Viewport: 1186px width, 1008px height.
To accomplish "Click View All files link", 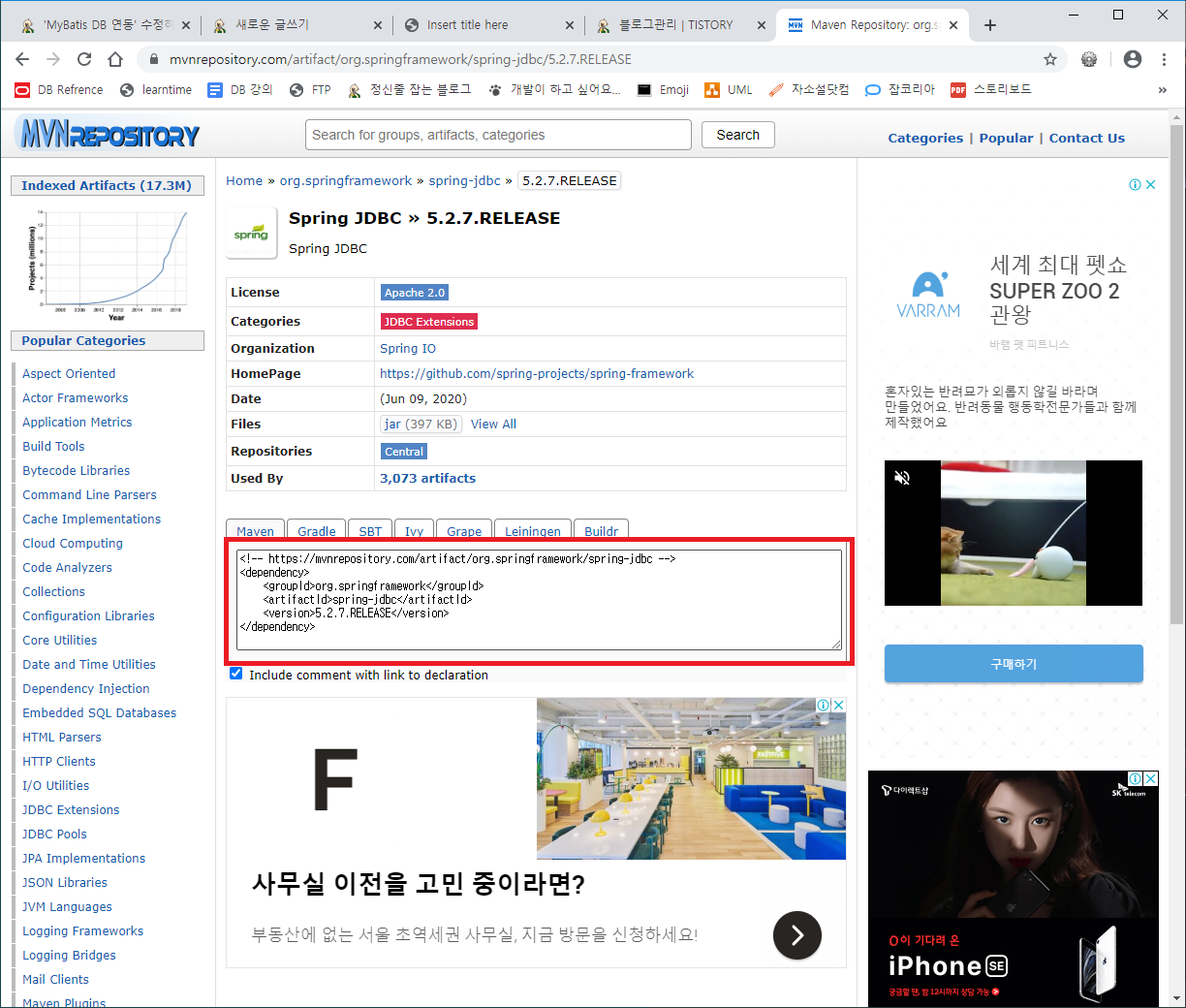I will (493, 424).
